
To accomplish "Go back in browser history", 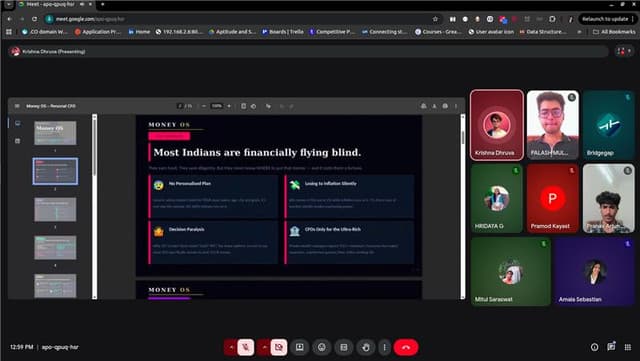I will point(9,19).
